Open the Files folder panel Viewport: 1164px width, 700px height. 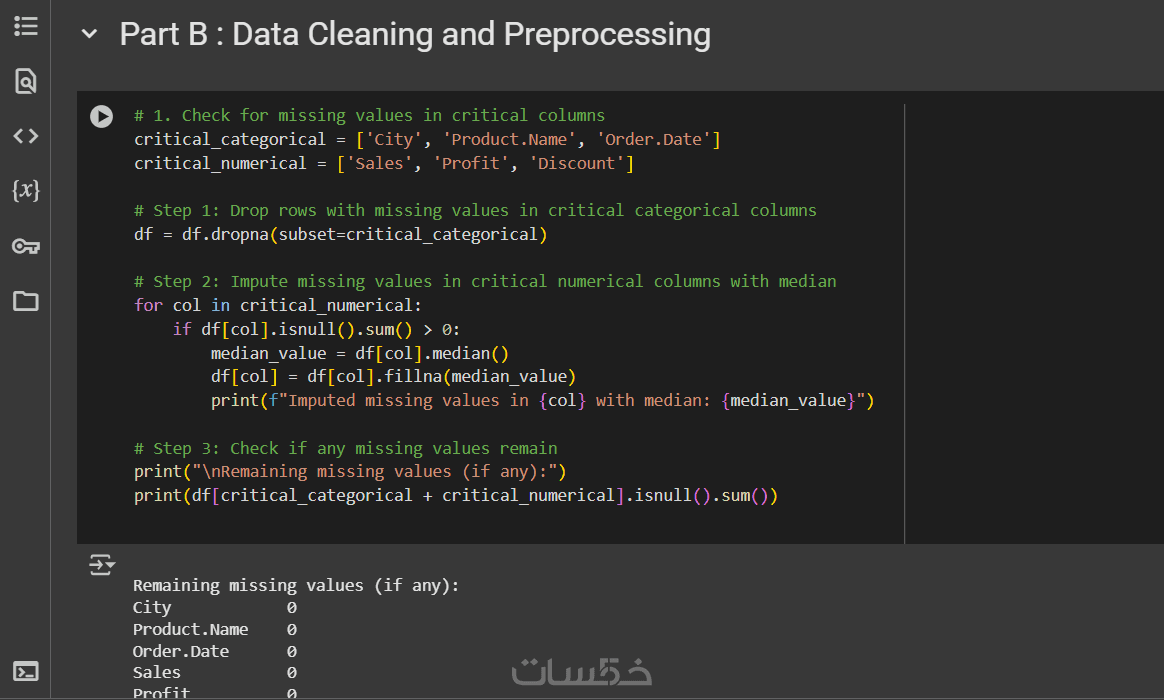click(x=26, y=301)
